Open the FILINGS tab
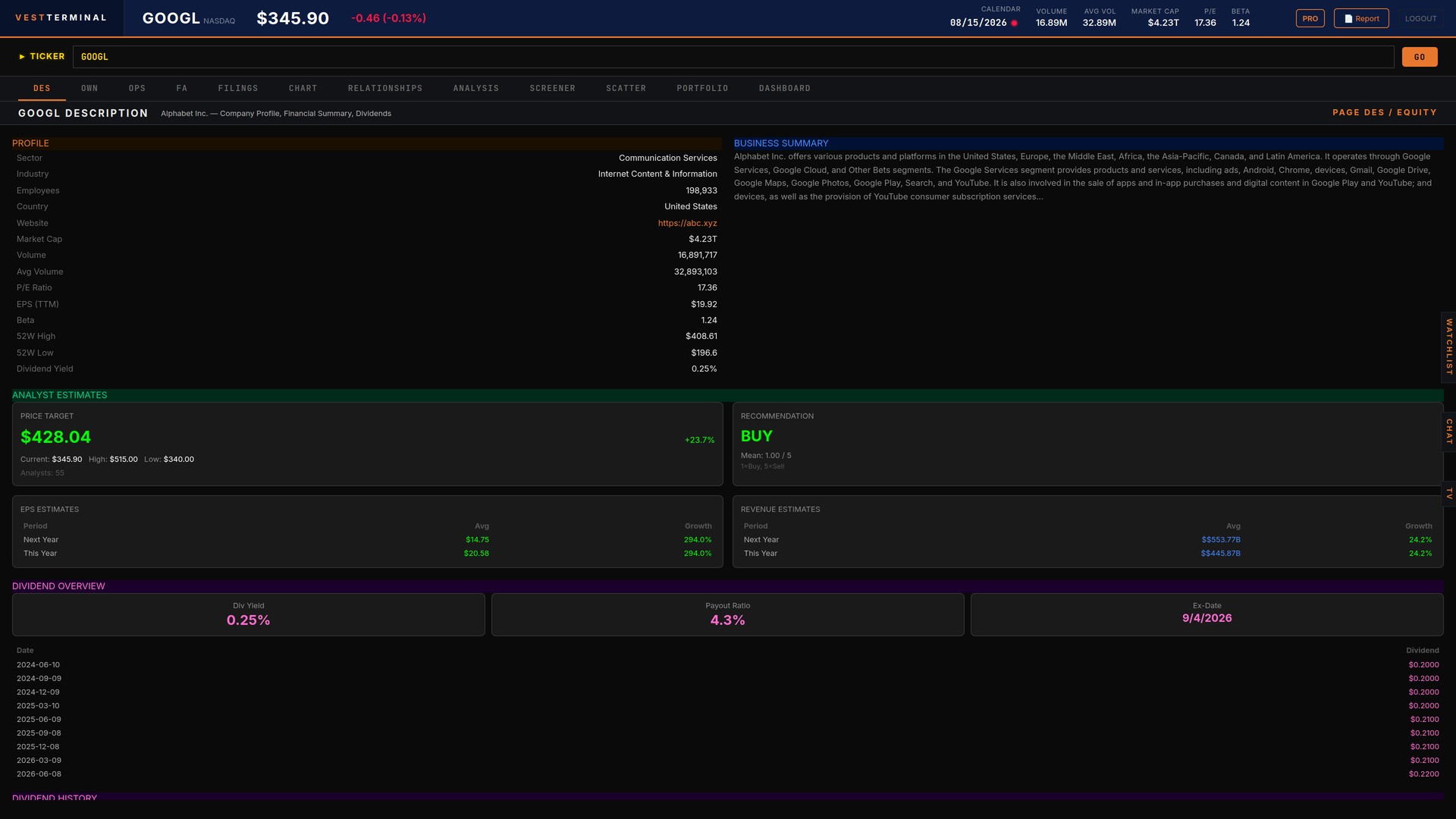Viewport: 1456px width, 819px height. [x=238, y=89]
